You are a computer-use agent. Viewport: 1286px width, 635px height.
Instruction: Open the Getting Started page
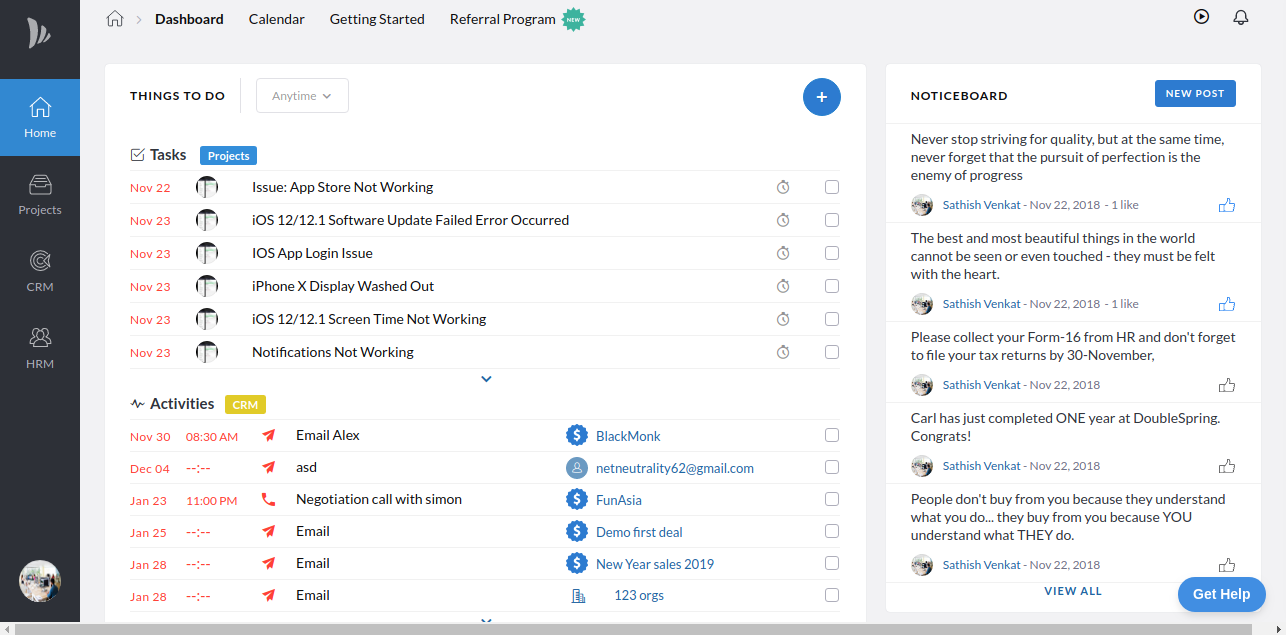[x=377, y=19]
